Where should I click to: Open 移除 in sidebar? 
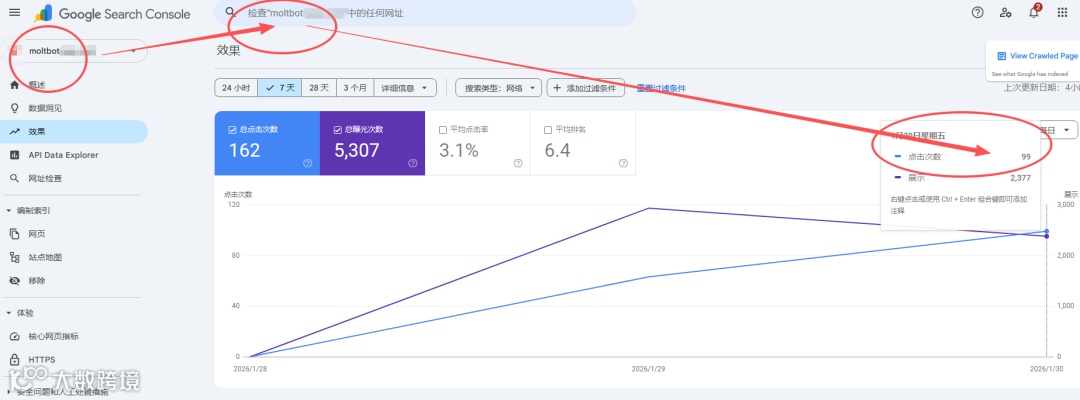pos(74,281)
